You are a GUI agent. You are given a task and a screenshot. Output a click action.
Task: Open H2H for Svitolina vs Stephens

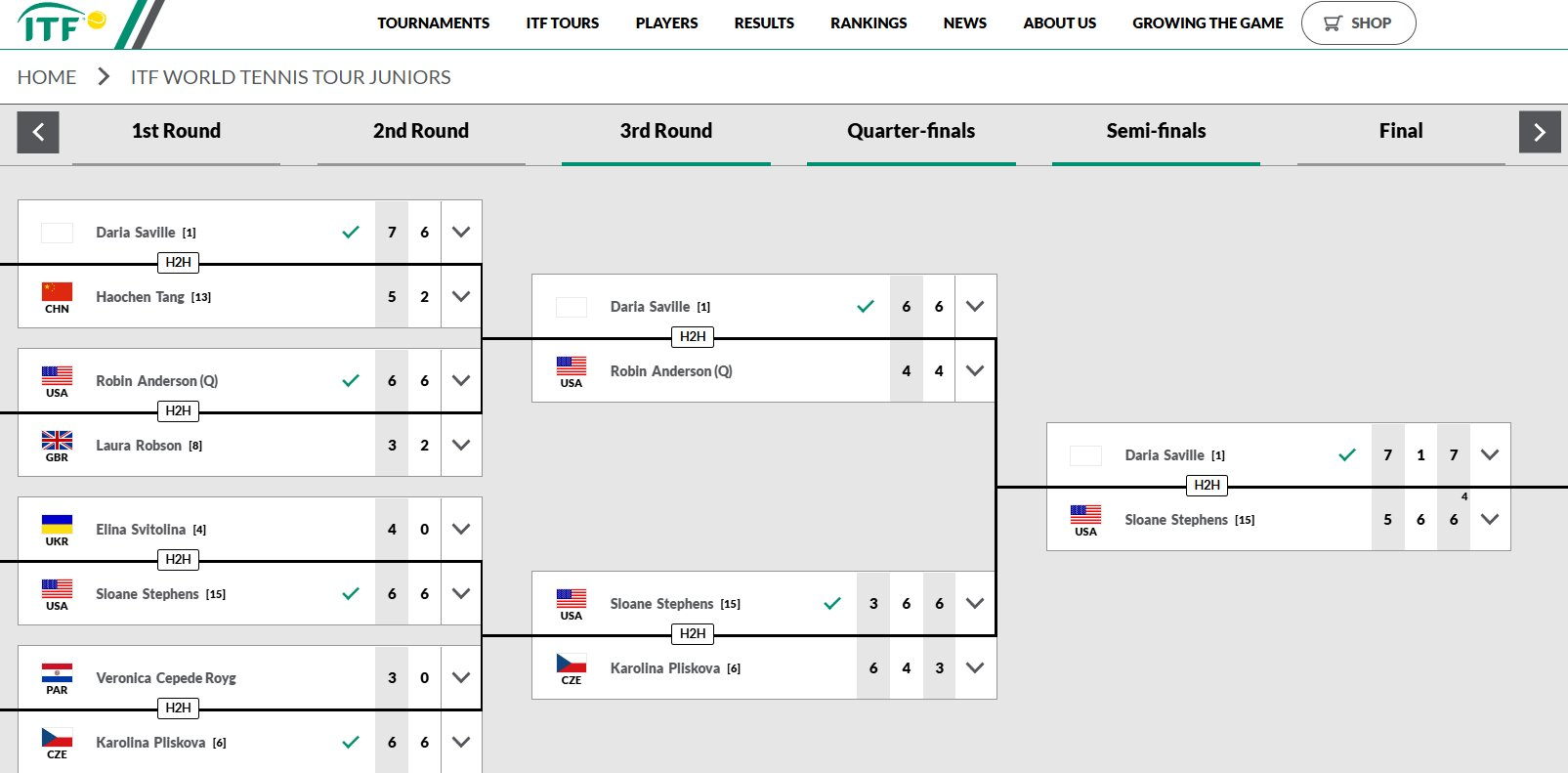pyautogui.click(x=178, y=560)
